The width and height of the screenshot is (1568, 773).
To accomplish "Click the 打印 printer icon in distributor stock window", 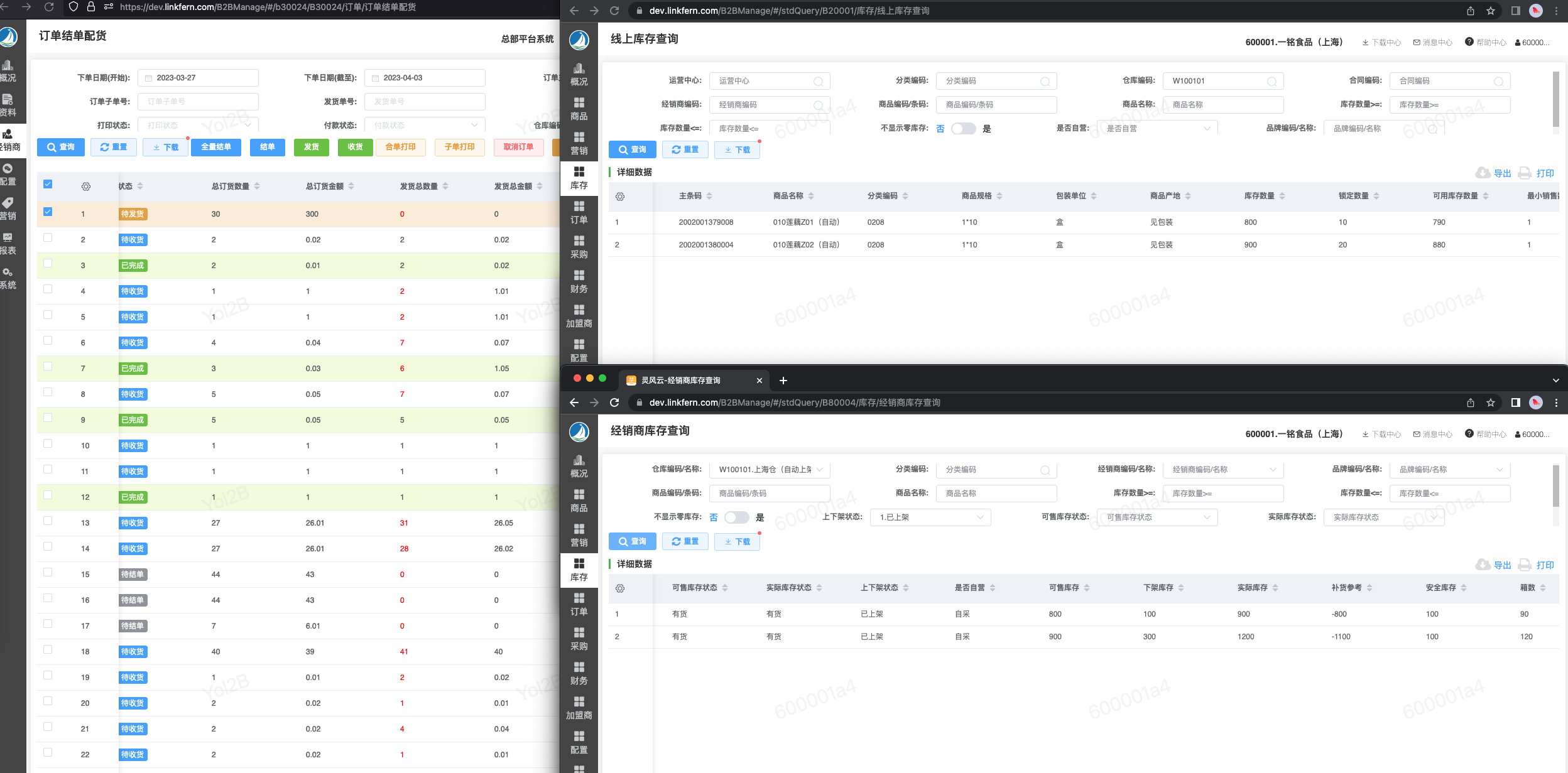I will (1525, 565).
